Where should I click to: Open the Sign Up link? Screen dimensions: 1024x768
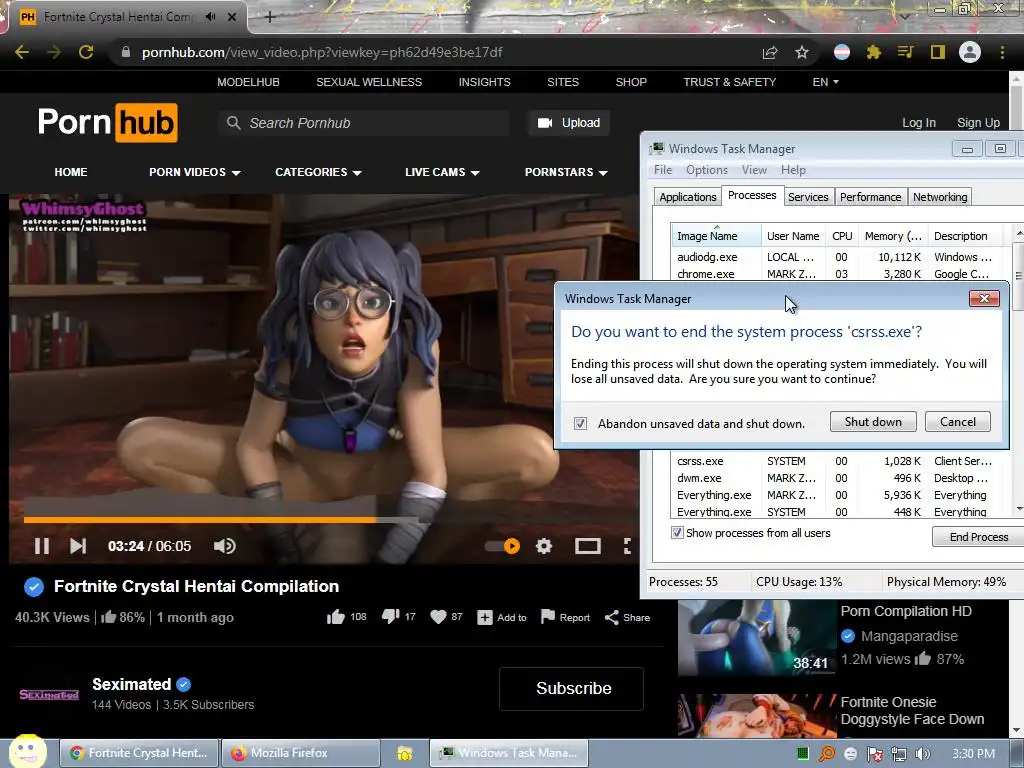click(978, 123)
